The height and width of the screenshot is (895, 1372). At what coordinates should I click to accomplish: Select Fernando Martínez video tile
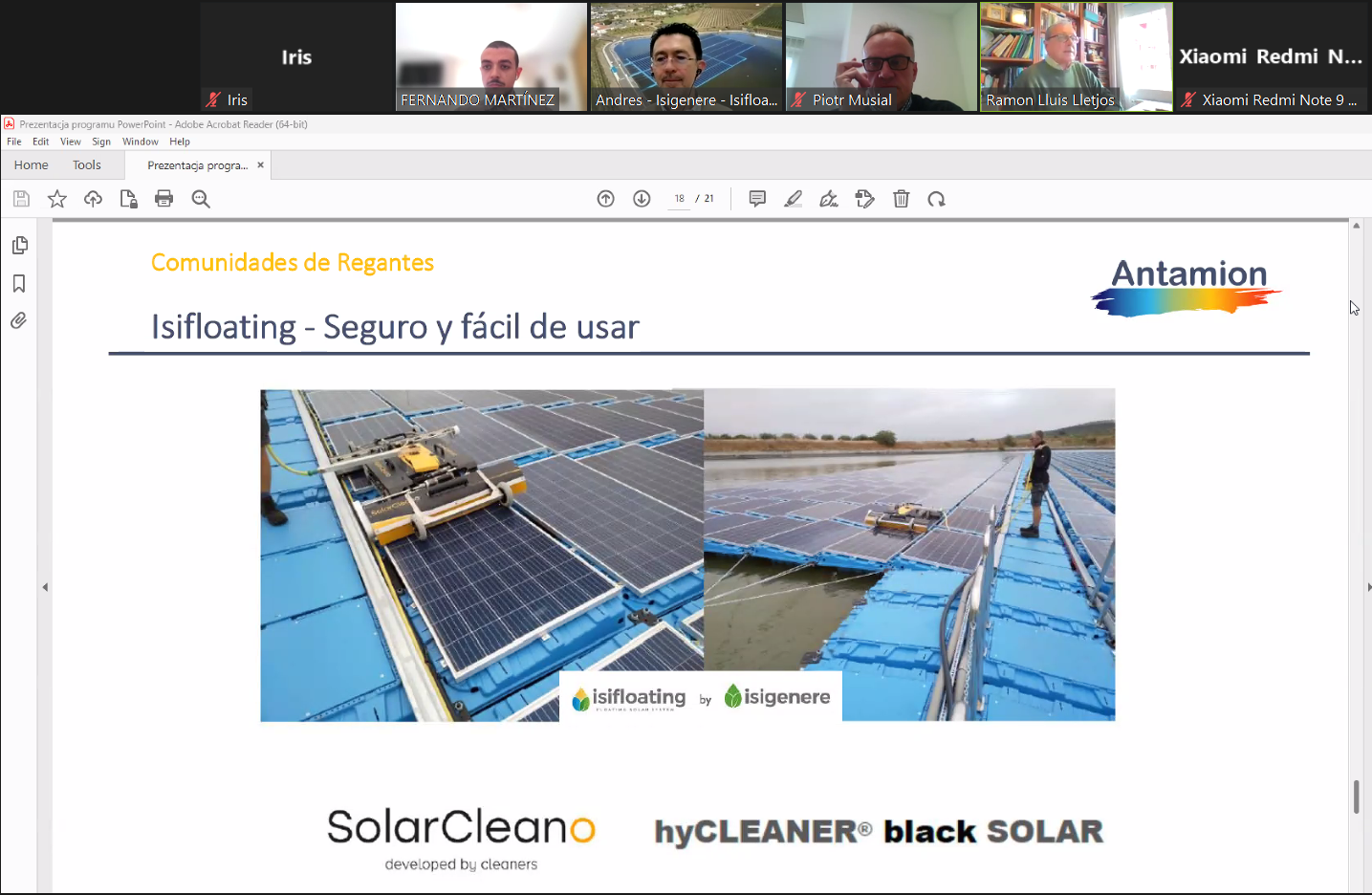point(491,56)
